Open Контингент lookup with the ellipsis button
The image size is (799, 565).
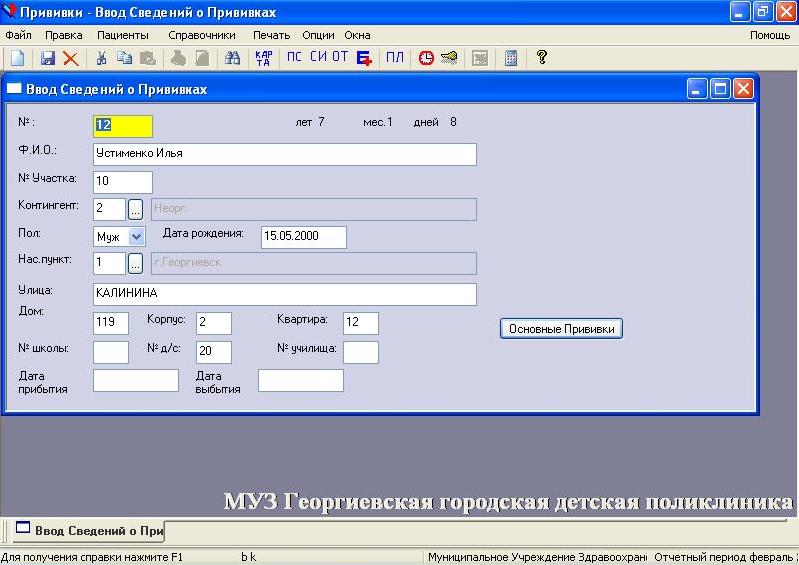pos(135,209)
